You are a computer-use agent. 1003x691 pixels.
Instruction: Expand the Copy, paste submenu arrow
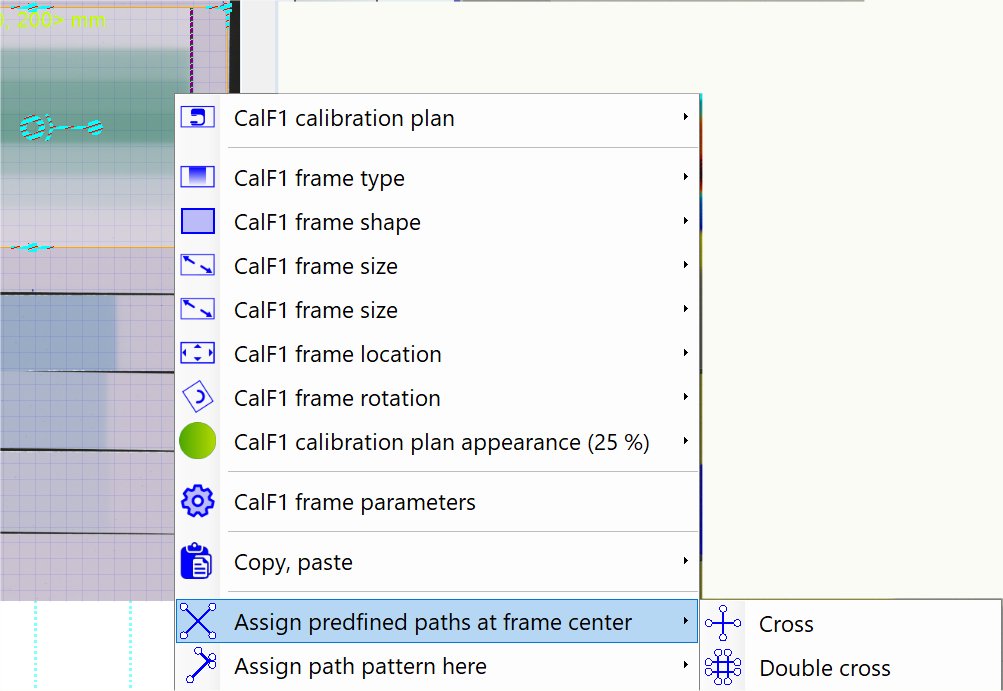tap(686, 562)
